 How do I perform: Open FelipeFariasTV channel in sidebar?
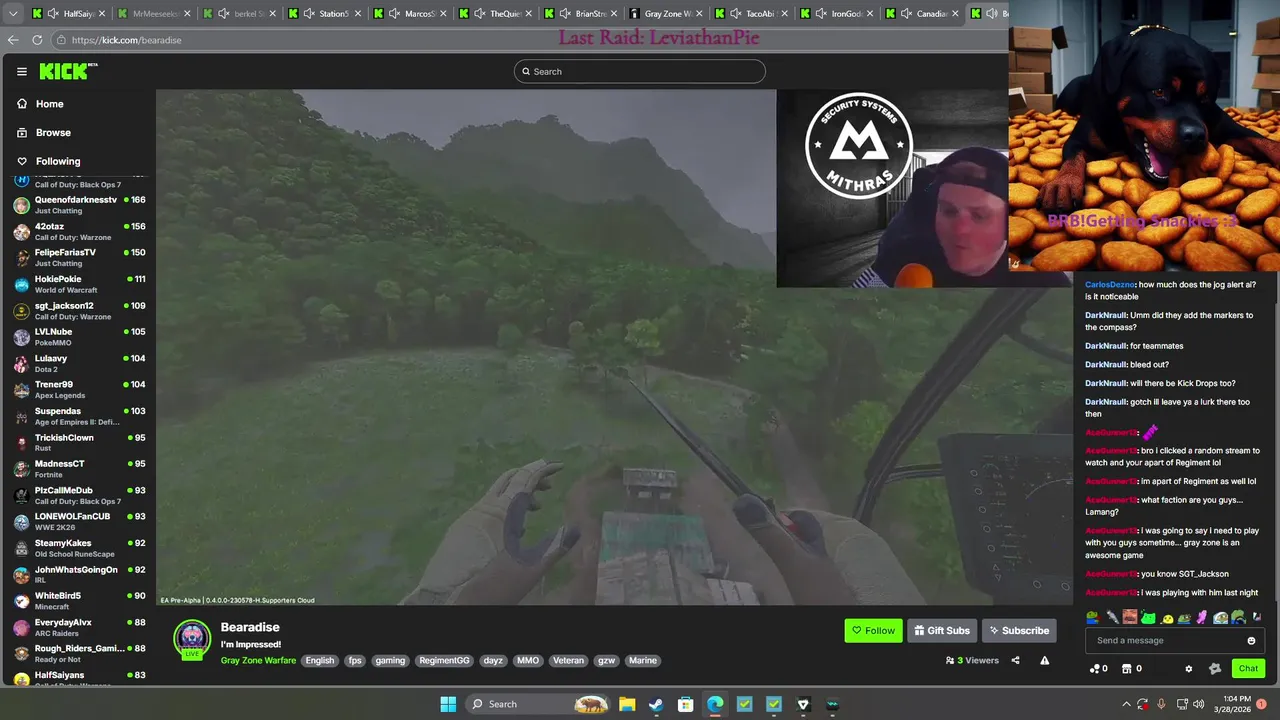click(x=80, y=258)
